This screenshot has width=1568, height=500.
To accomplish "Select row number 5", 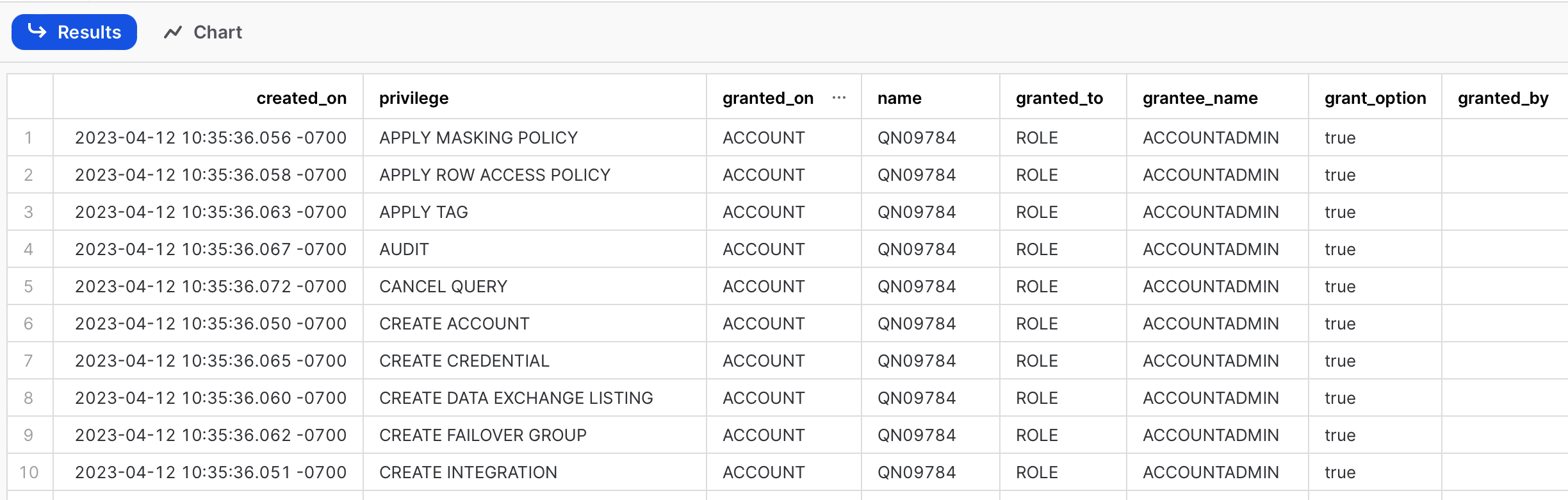I will point(29,287).
